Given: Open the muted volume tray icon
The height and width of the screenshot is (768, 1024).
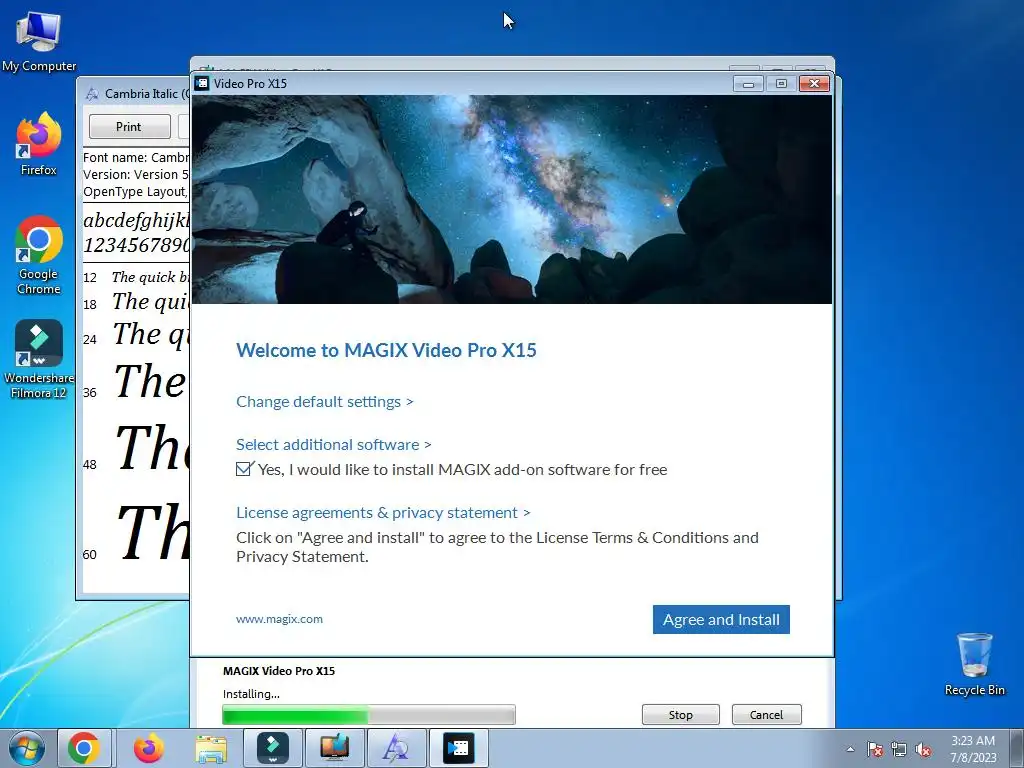Looking at the screenshot, I should pyautogui.click(x=923, y=749).
